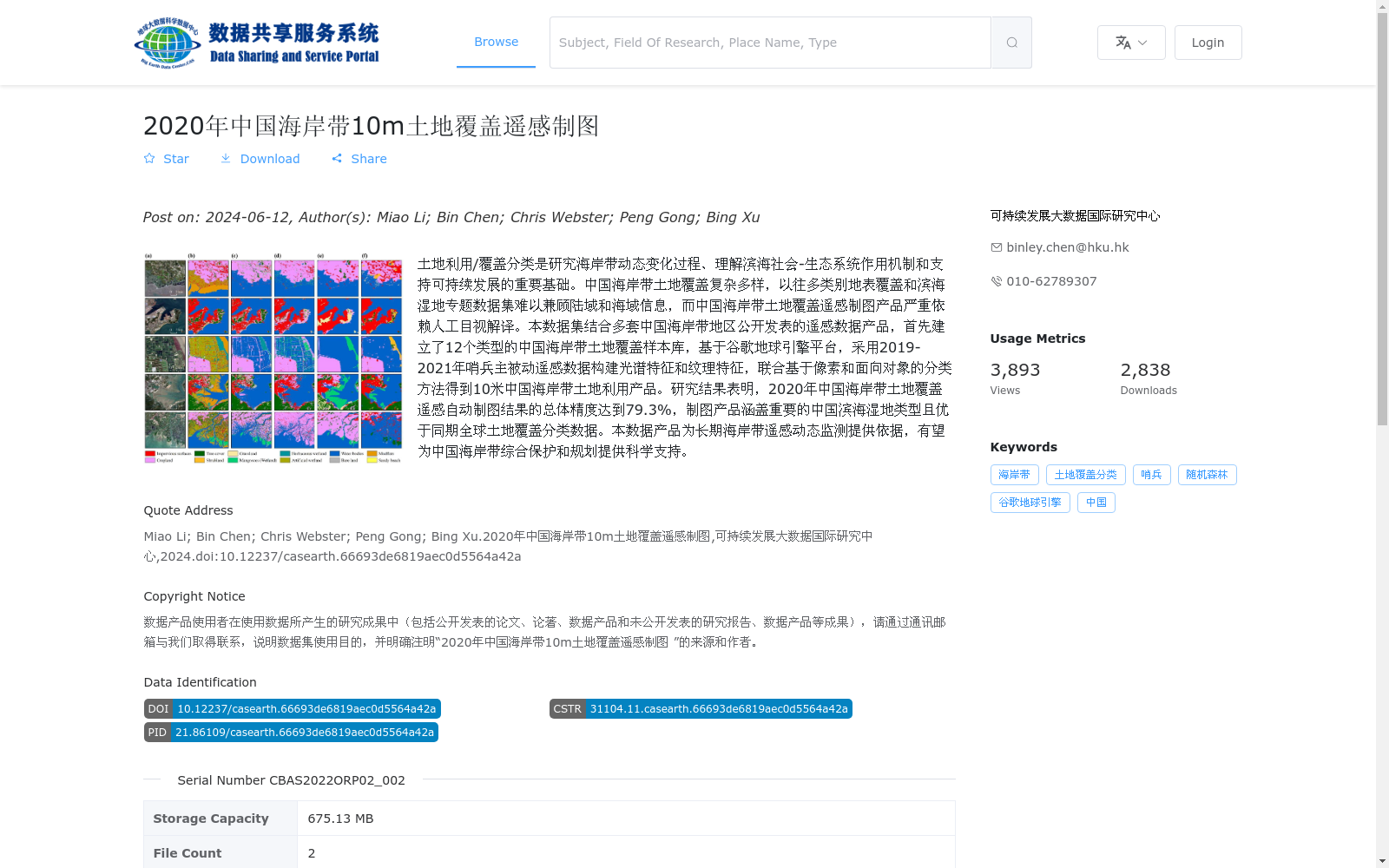The height and width of the screenshot is (868, 1389).
Task: Click the Star link text
Action: point(176,159)
